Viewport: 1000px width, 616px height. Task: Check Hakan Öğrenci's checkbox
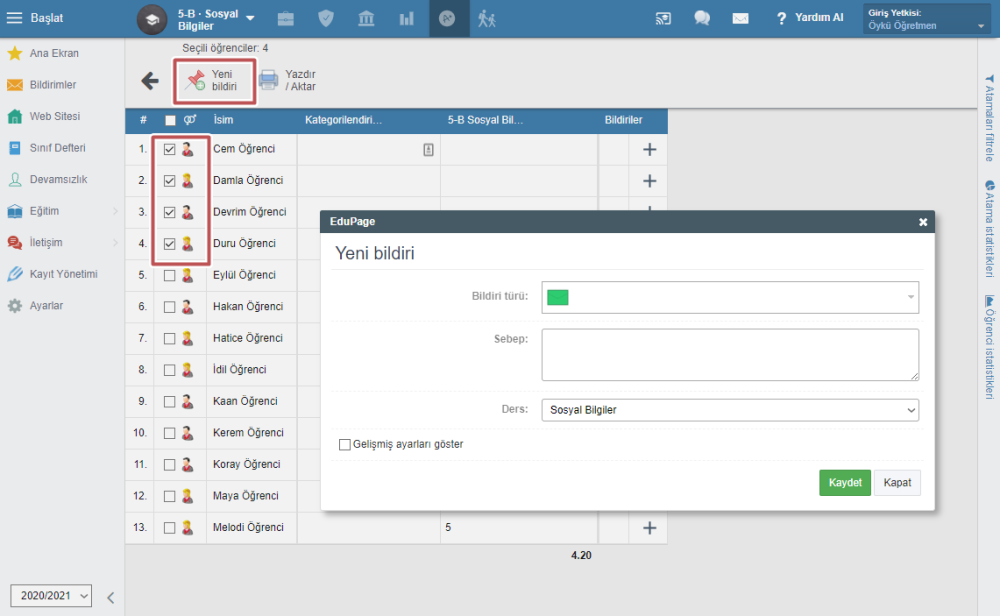(169, 307)
